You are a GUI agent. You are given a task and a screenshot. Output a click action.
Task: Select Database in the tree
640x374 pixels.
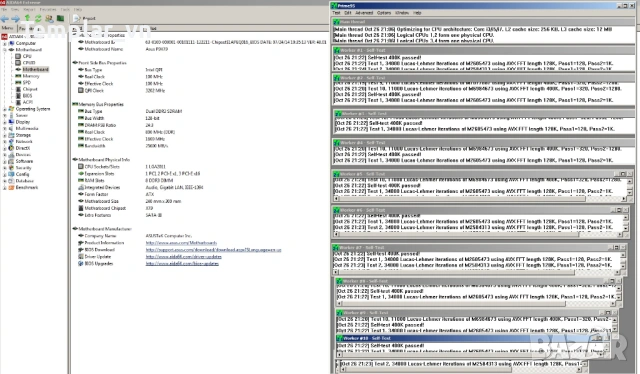click(25, 181)
